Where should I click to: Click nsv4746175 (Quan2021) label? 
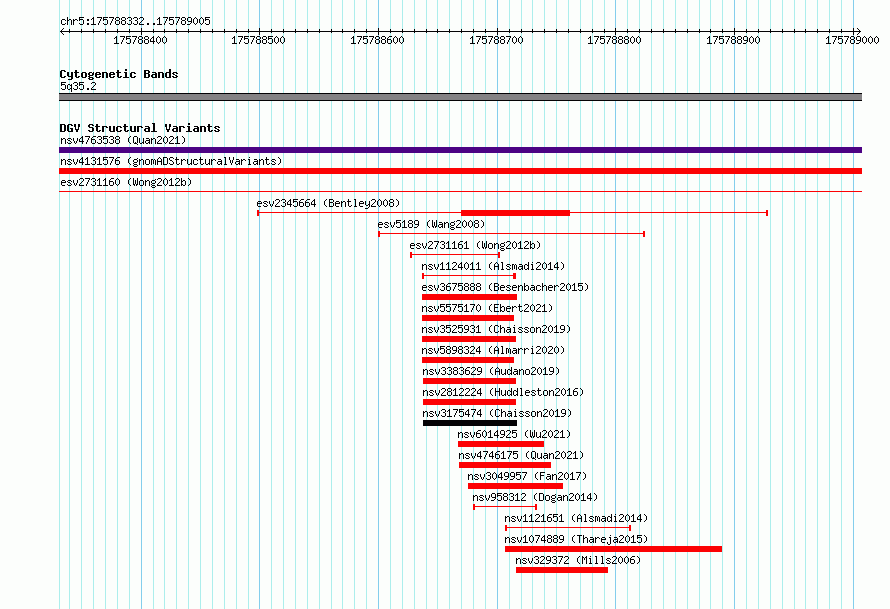click(x=521, y=455)
